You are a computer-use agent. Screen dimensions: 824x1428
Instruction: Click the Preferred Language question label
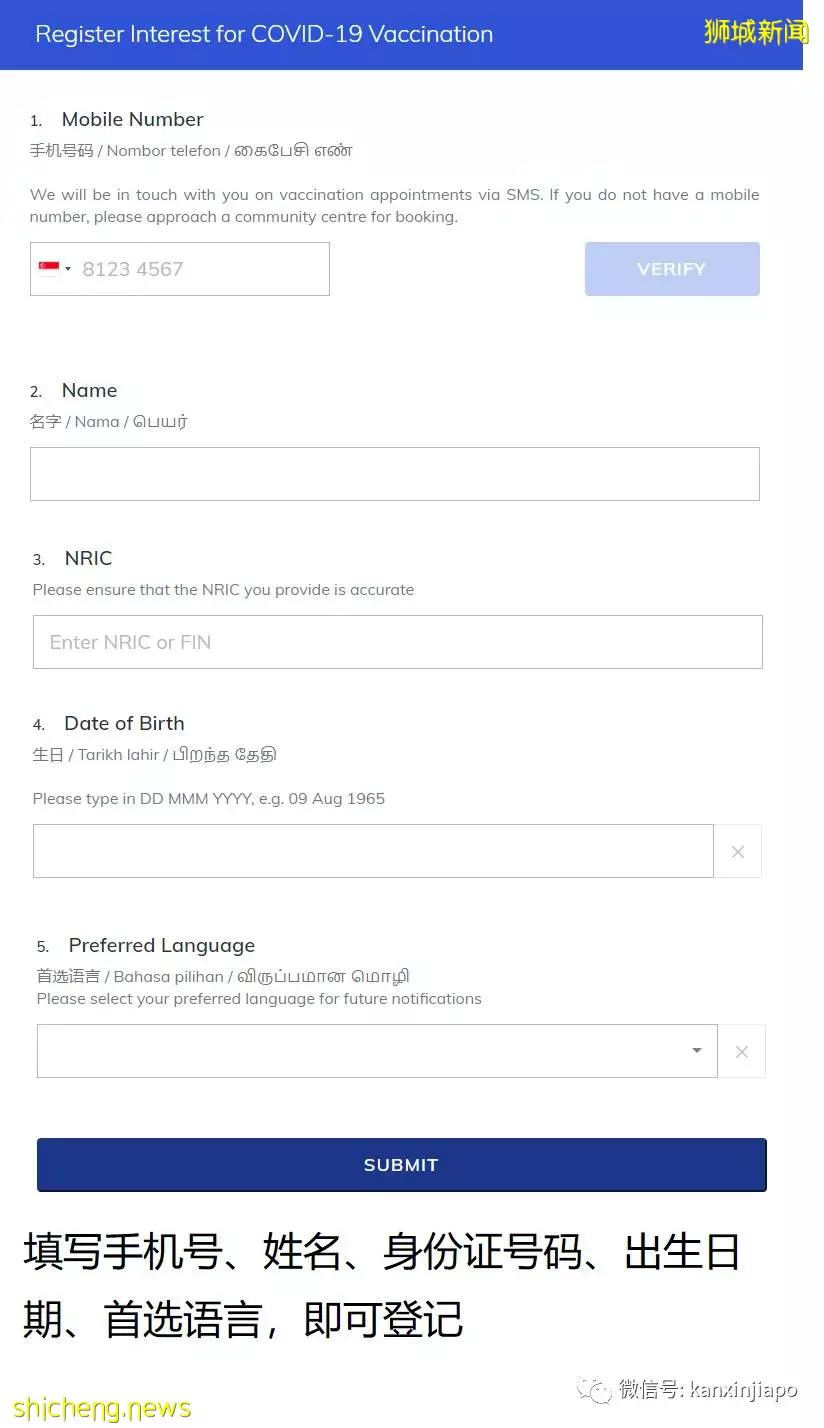[x=161, y=945]
